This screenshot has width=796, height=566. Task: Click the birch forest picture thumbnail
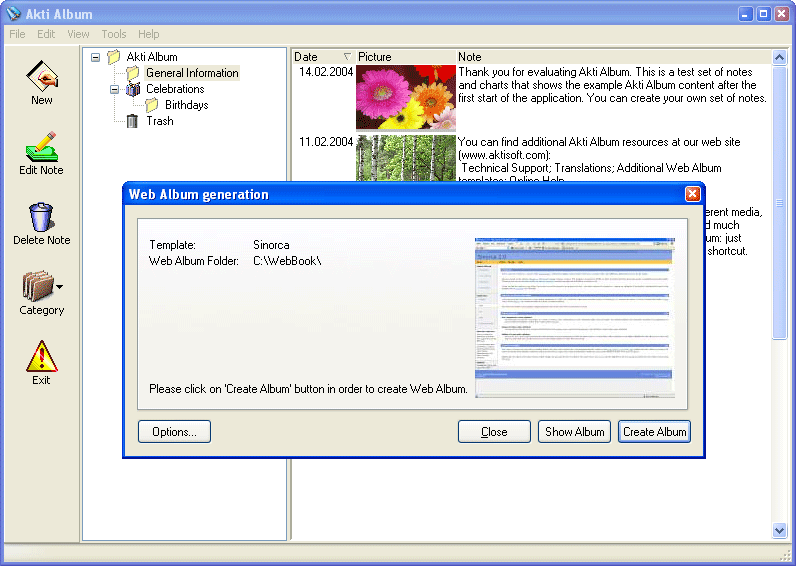(406, 158)
